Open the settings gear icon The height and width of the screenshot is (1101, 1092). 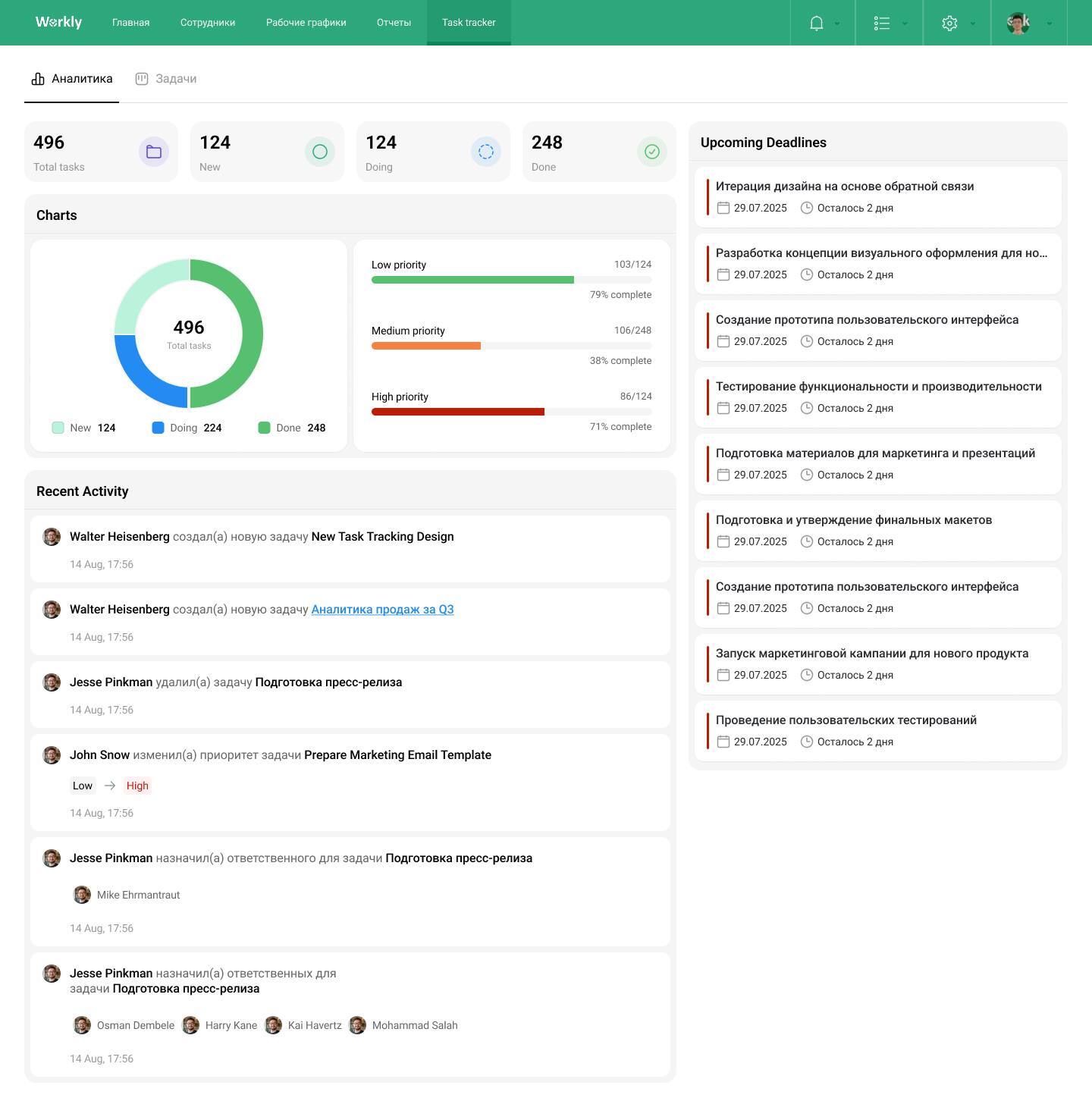(x=949, y=23)
